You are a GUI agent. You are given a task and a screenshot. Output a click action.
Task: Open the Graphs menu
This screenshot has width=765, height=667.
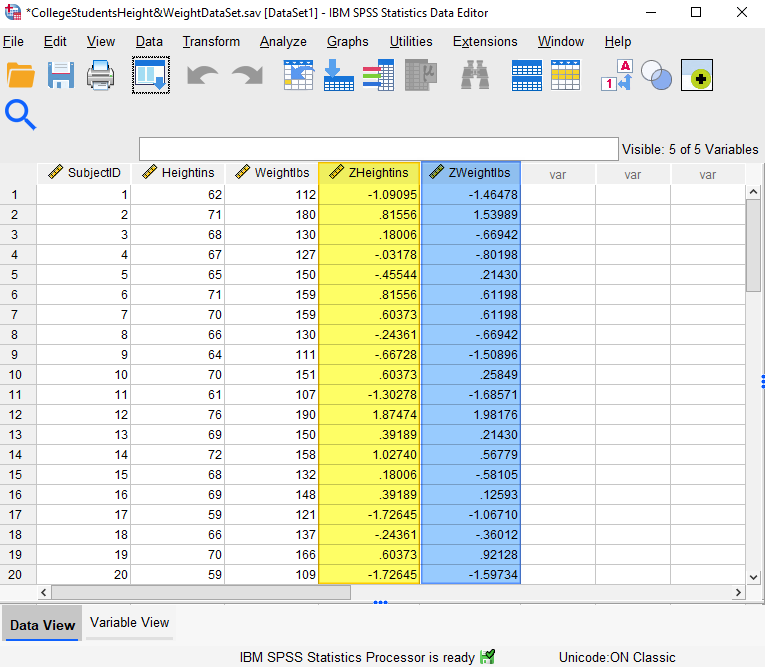click(347, 42)
